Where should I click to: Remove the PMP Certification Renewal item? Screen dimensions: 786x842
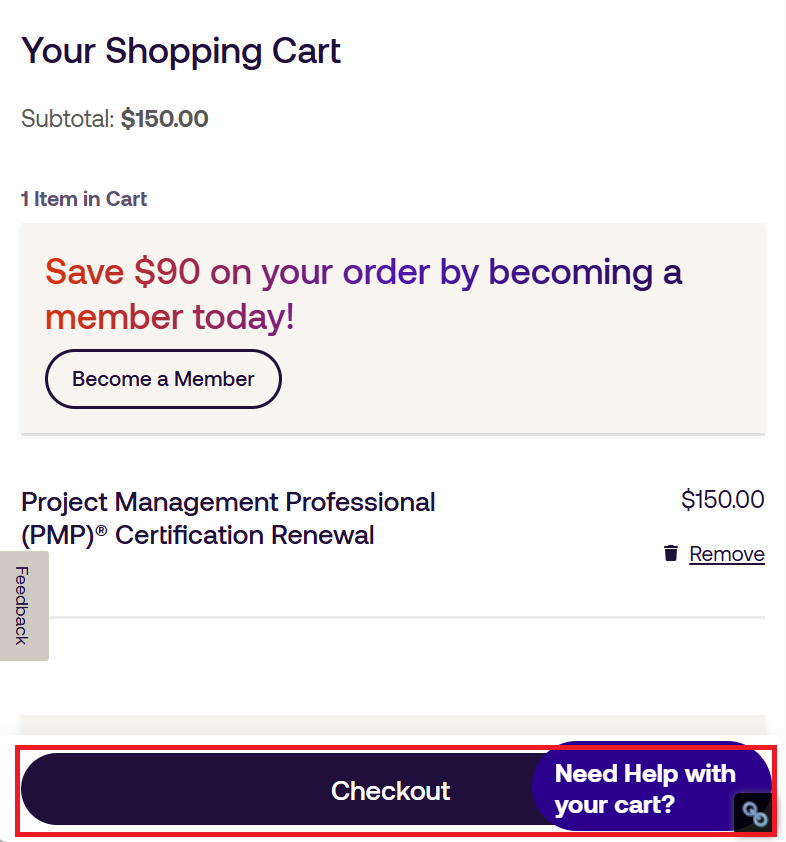[x=726, y=554]
